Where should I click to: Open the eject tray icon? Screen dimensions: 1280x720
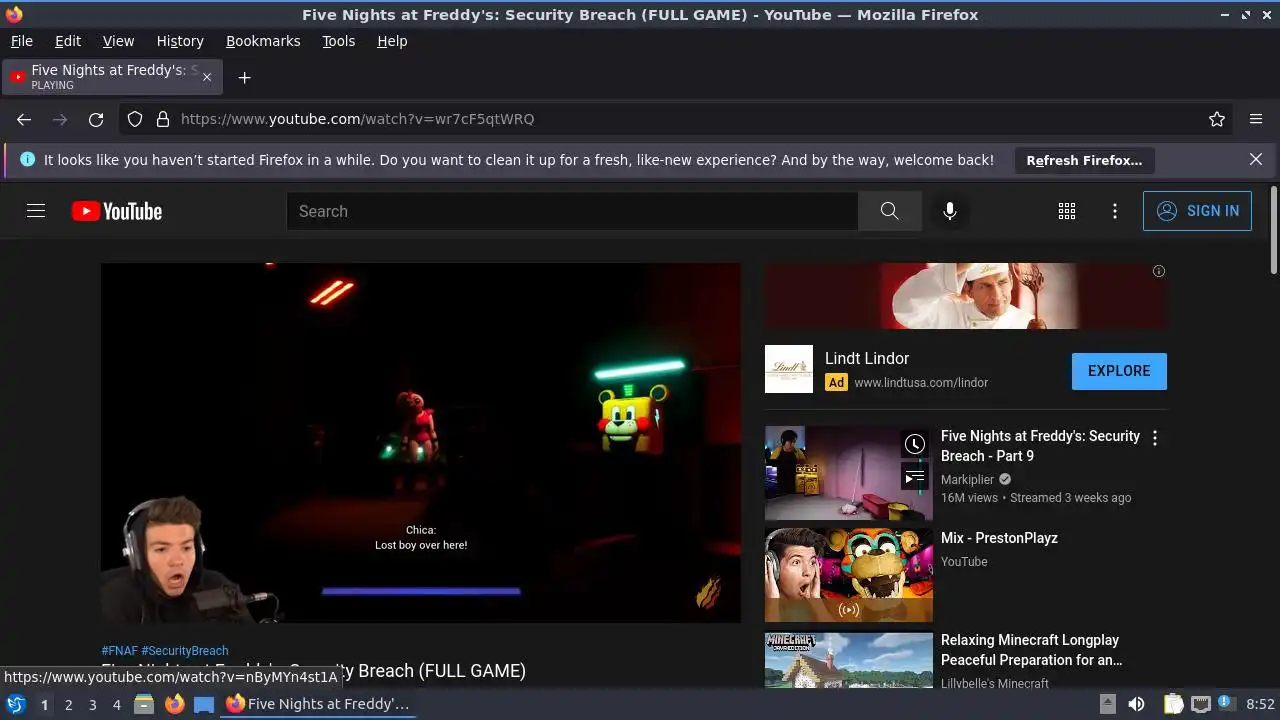1107,704
